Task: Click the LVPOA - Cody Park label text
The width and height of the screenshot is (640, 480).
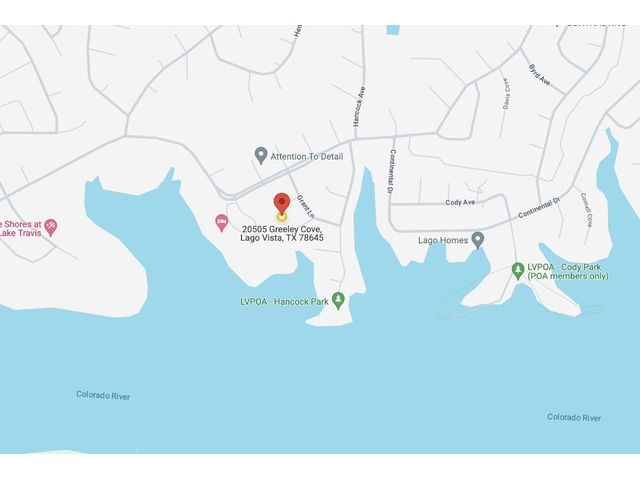Action: pyautogui.click(x=568, y=271)
